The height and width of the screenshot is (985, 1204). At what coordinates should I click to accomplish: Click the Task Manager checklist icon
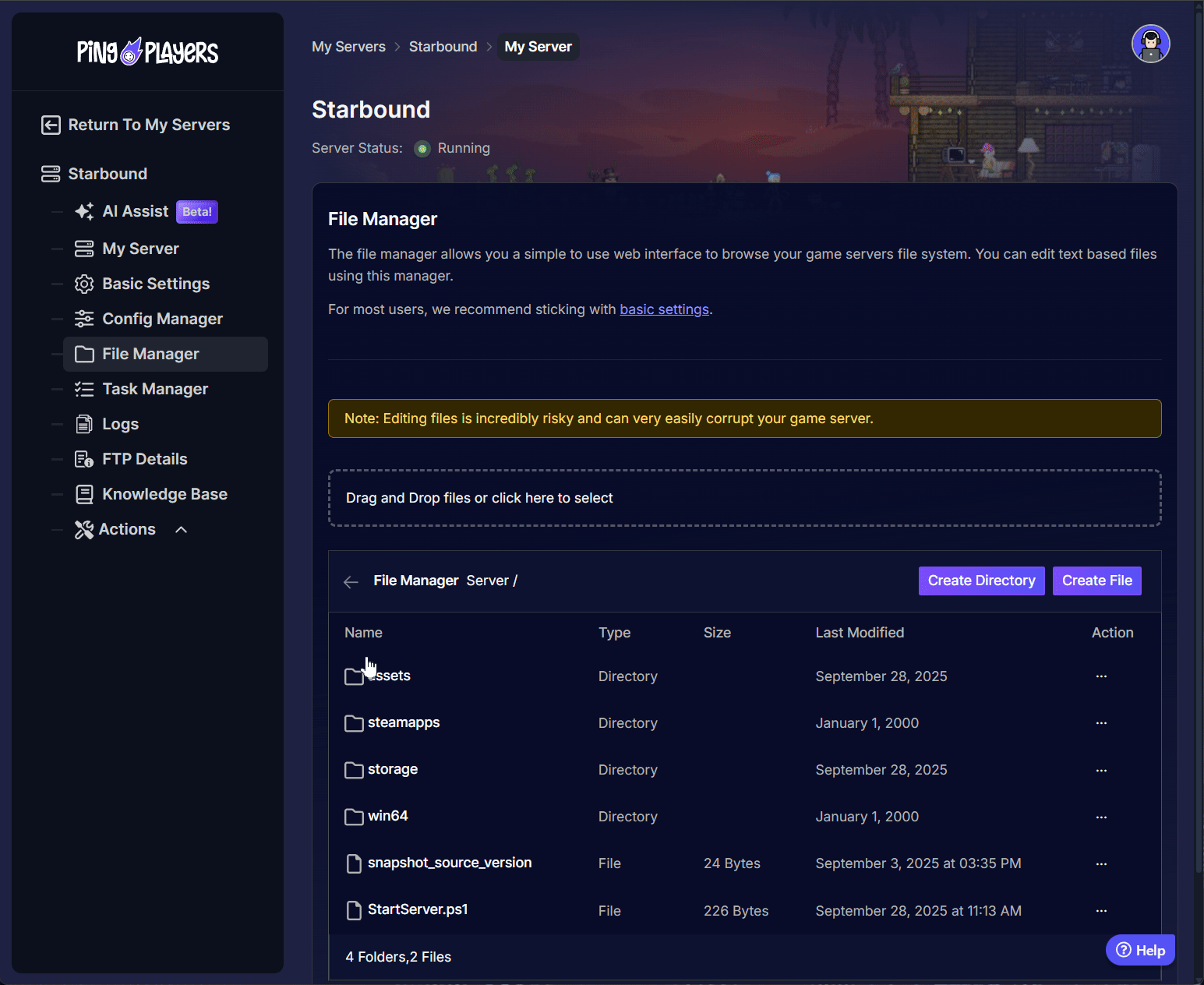coord(84,389)
